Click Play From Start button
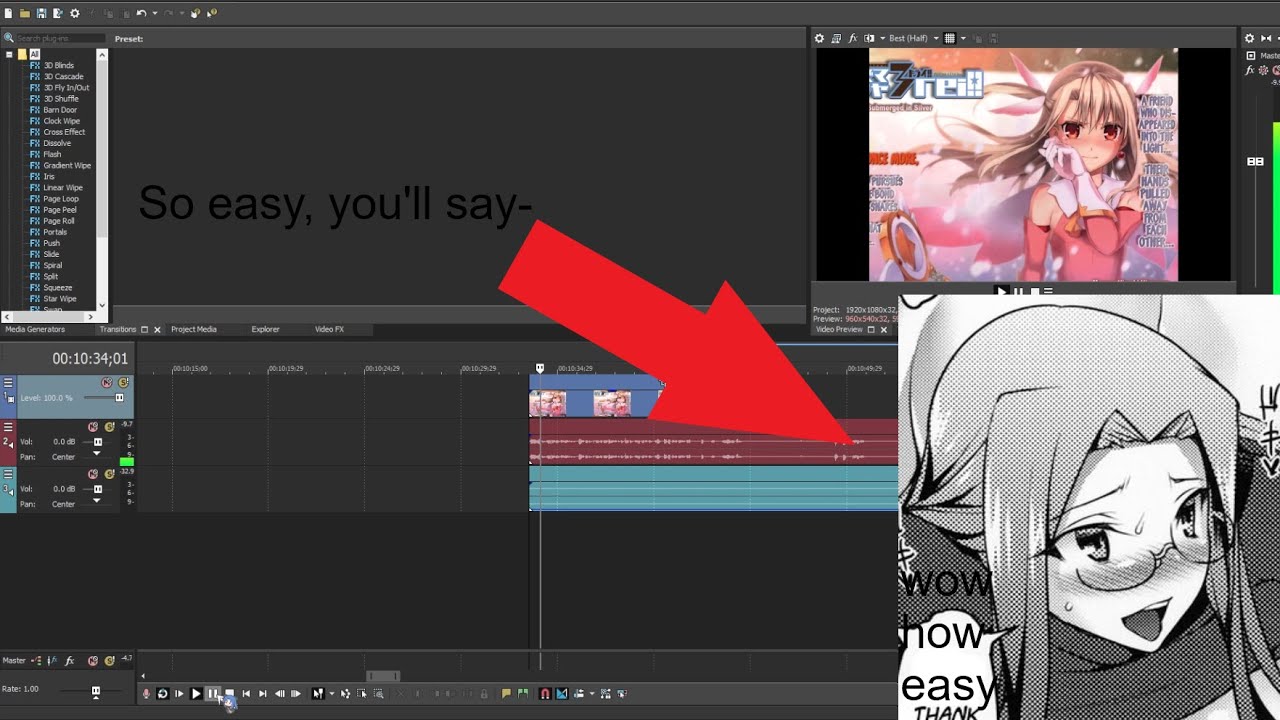The width and height of the screenshot is (1280, 720). click(x=179, y=693)
